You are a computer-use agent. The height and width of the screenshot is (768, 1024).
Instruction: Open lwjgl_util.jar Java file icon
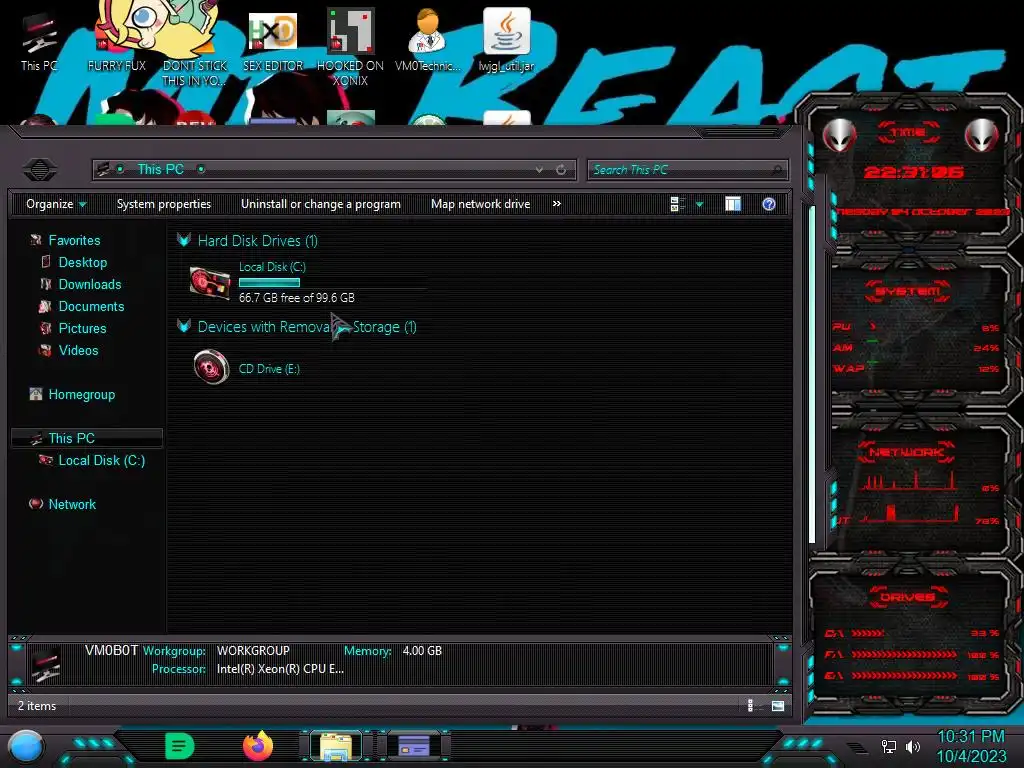click(506, 40)
